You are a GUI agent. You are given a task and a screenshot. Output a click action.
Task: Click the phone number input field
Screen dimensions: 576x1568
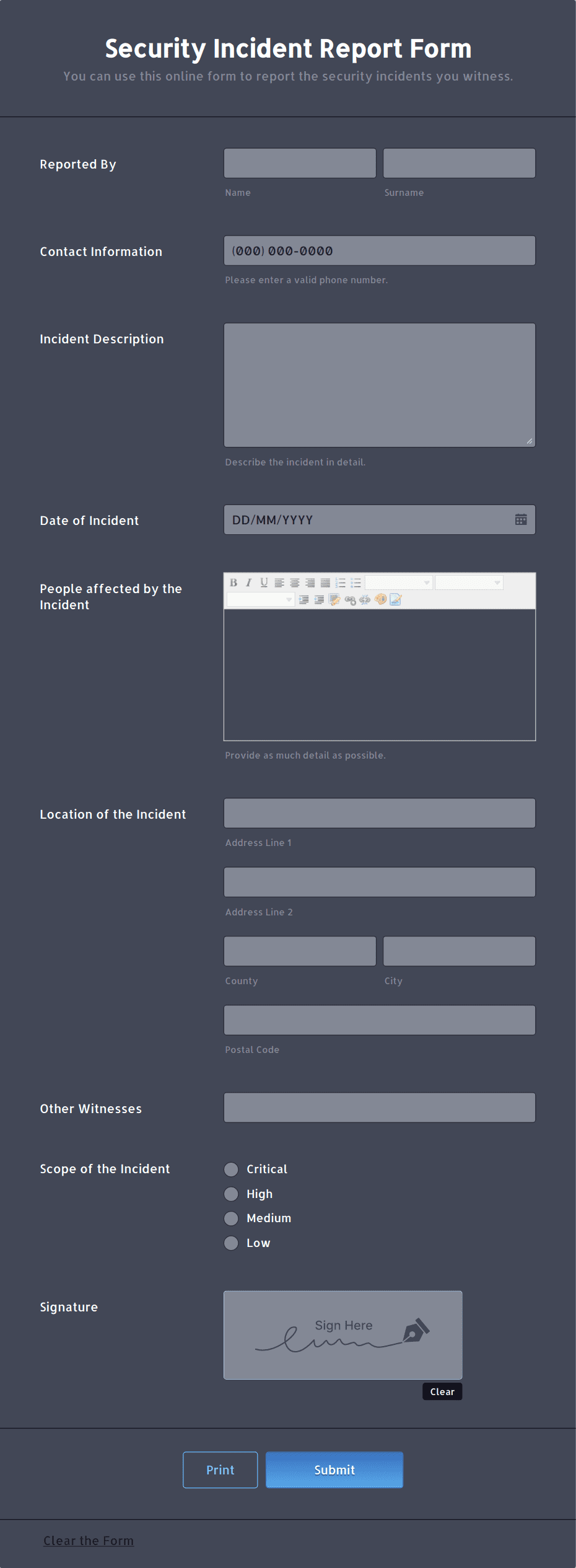(x=379, y=250)
